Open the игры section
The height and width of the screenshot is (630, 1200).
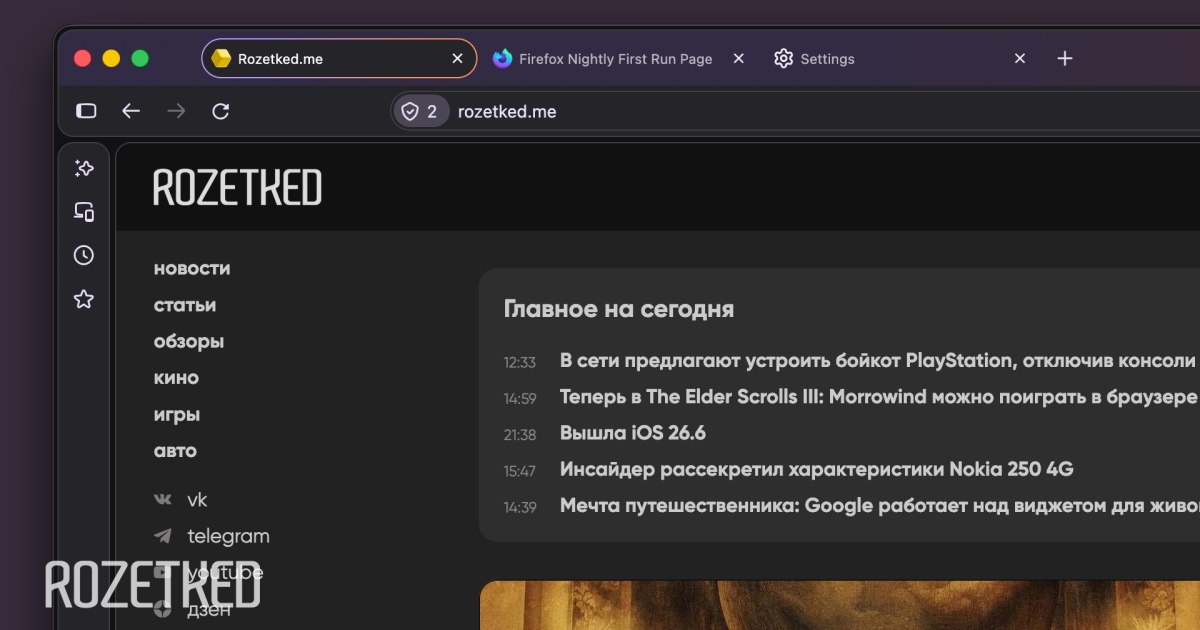click(177, 414)
